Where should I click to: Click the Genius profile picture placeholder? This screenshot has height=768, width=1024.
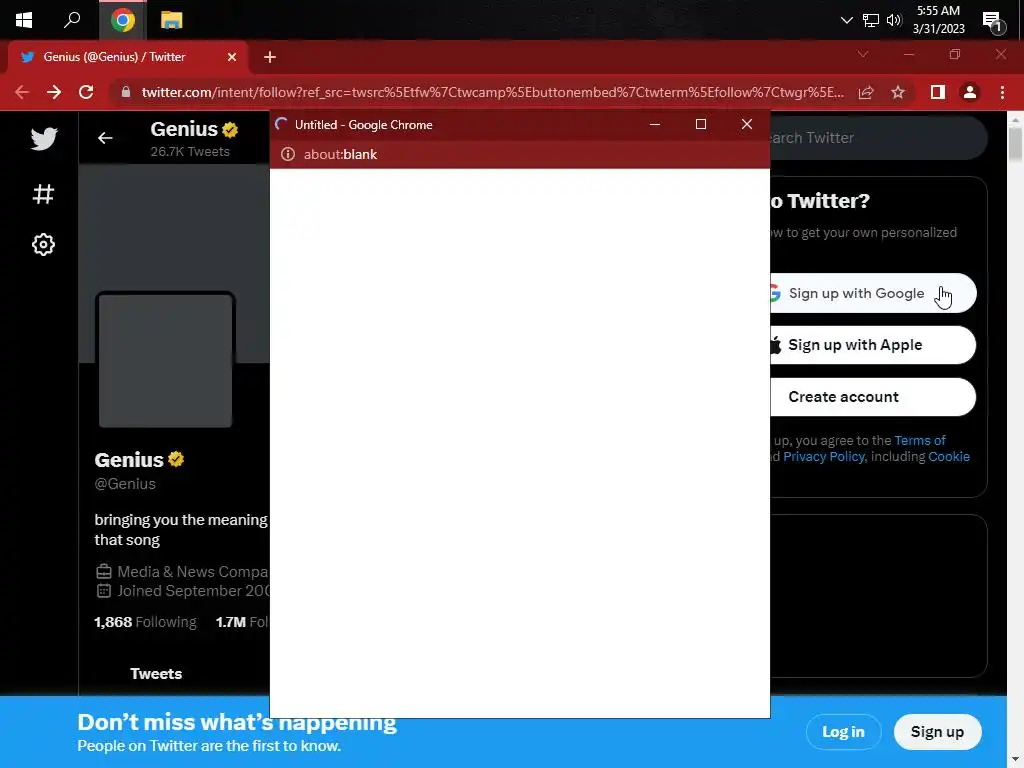[165, 360]
